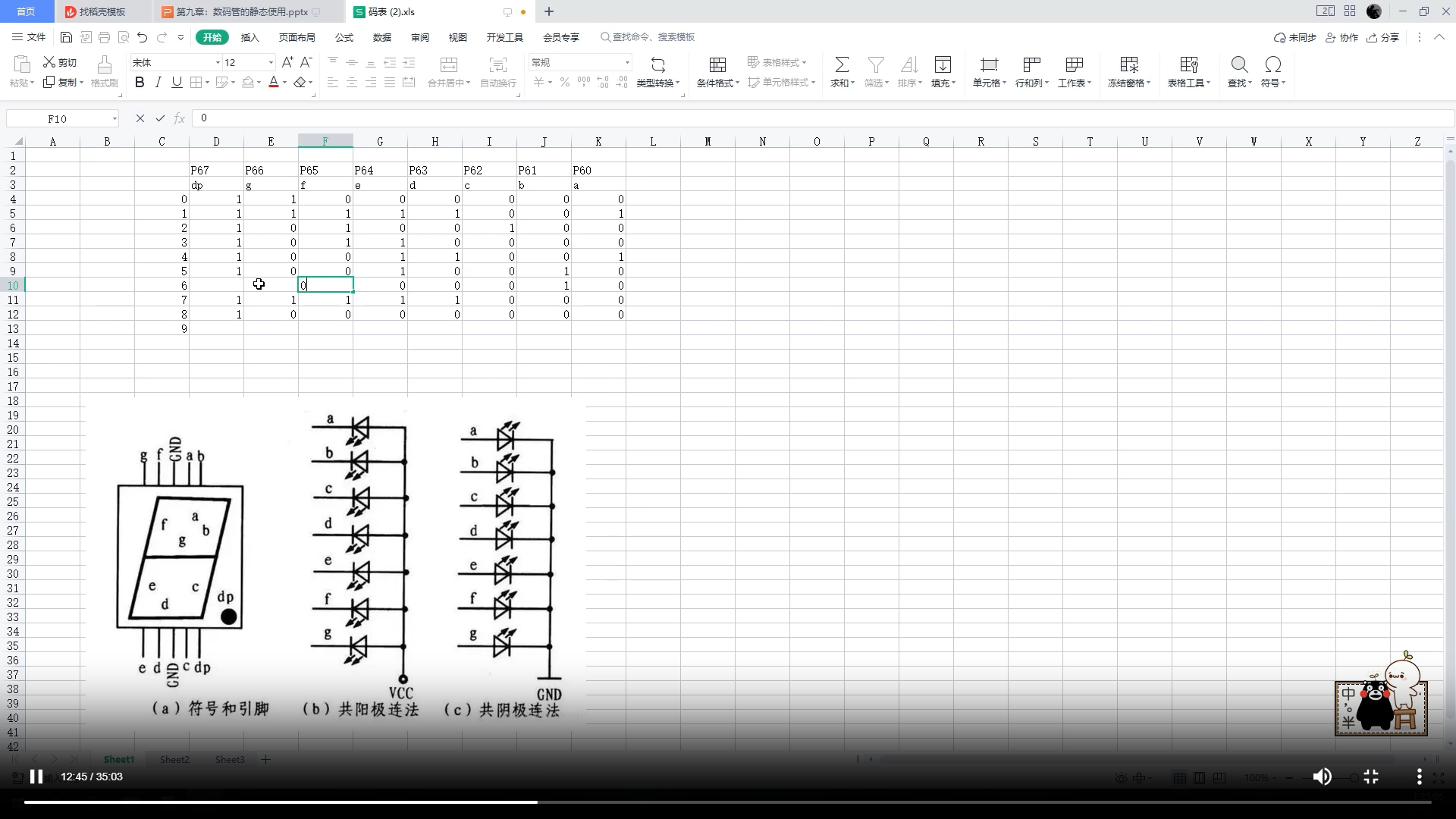Open the Table Style dropdown

777,62
